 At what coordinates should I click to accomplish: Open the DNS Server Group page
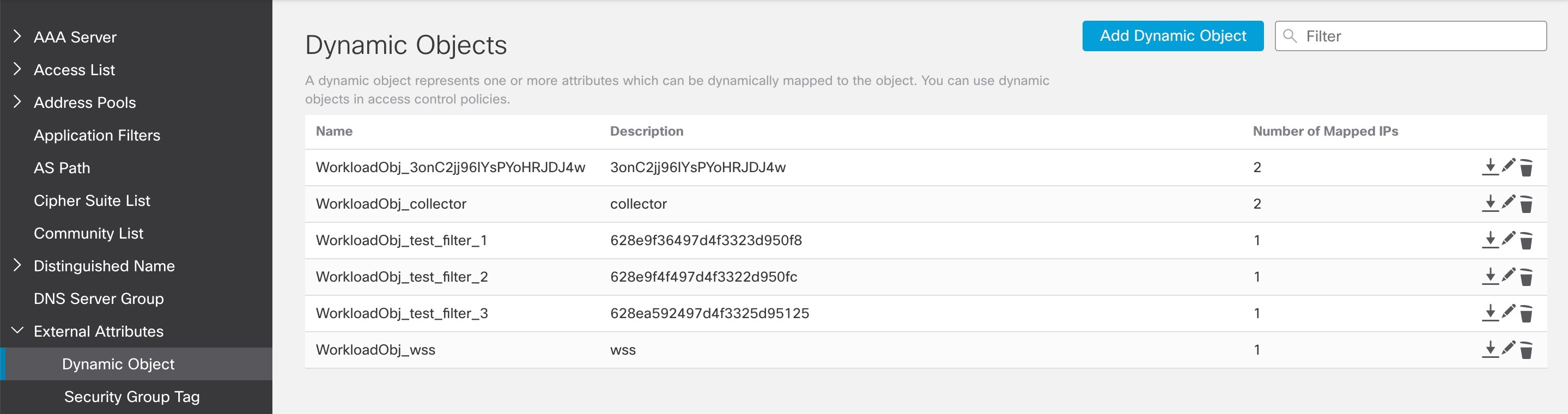[99, 299]
